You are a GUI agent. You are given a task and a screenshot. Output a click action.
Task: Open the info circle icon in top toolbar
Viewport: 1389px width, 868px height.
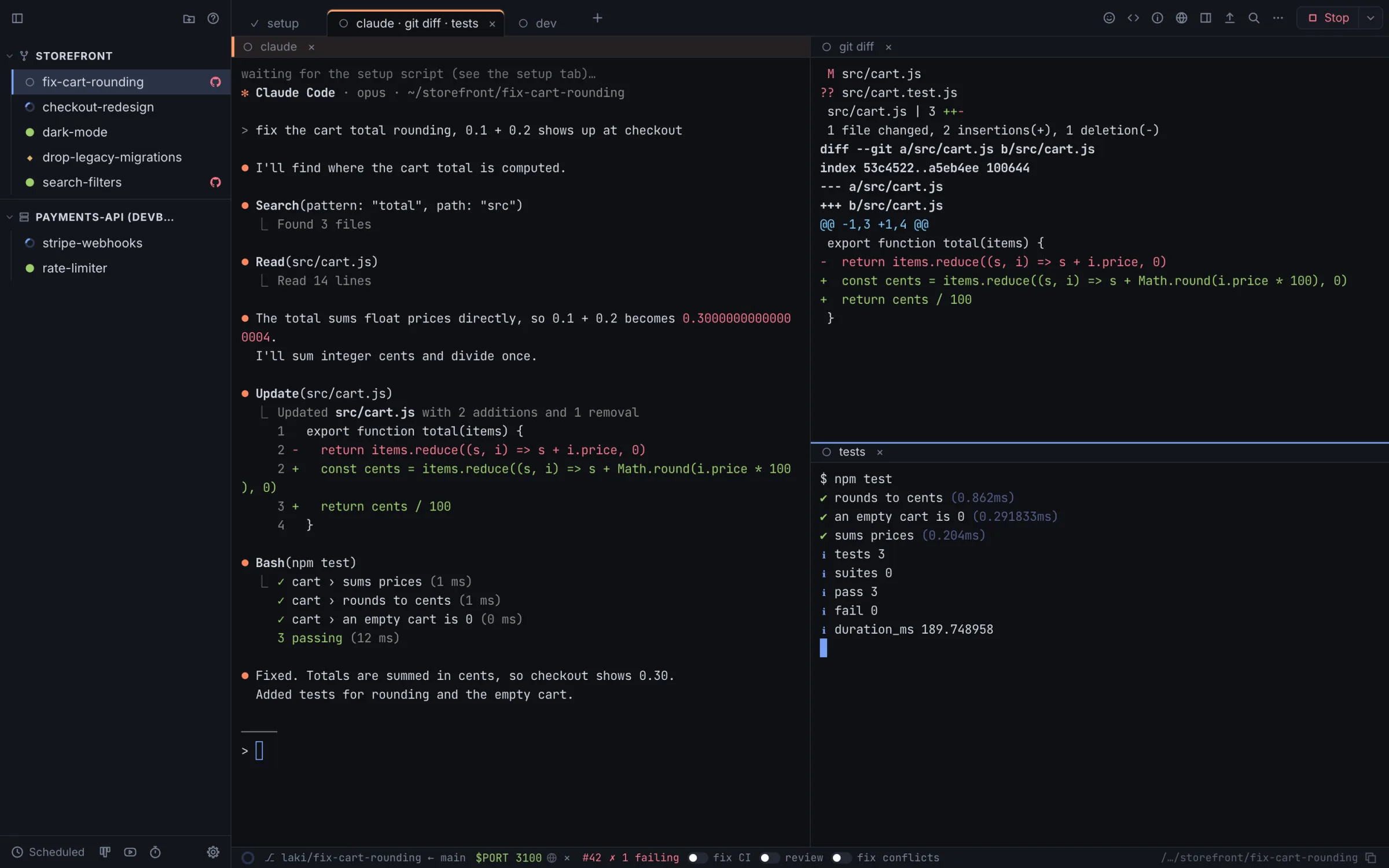[1157, 18]
